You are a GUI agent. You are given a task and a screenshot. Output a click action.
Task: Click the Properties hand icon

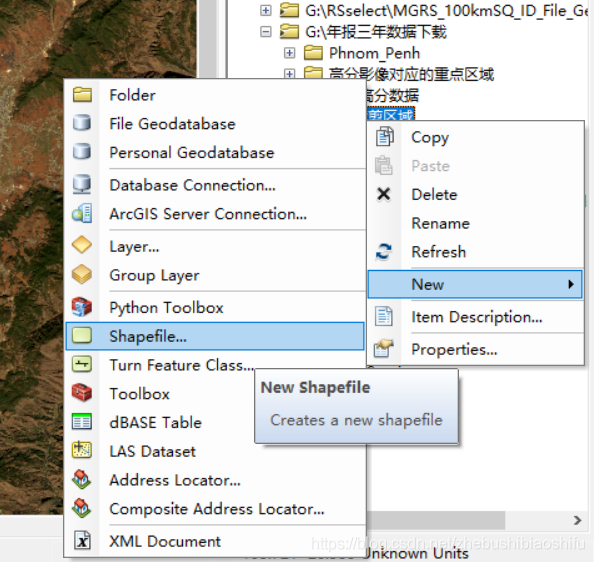click(x=384, y=349)
